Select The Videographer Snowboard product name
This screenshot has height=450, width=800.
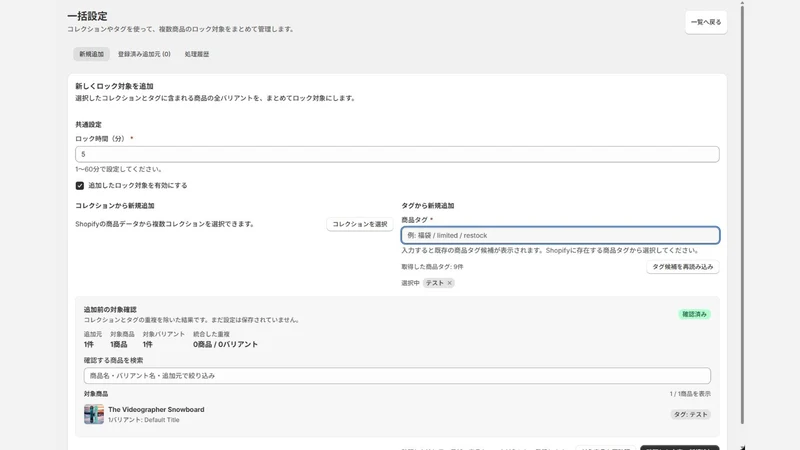(156, 409)
